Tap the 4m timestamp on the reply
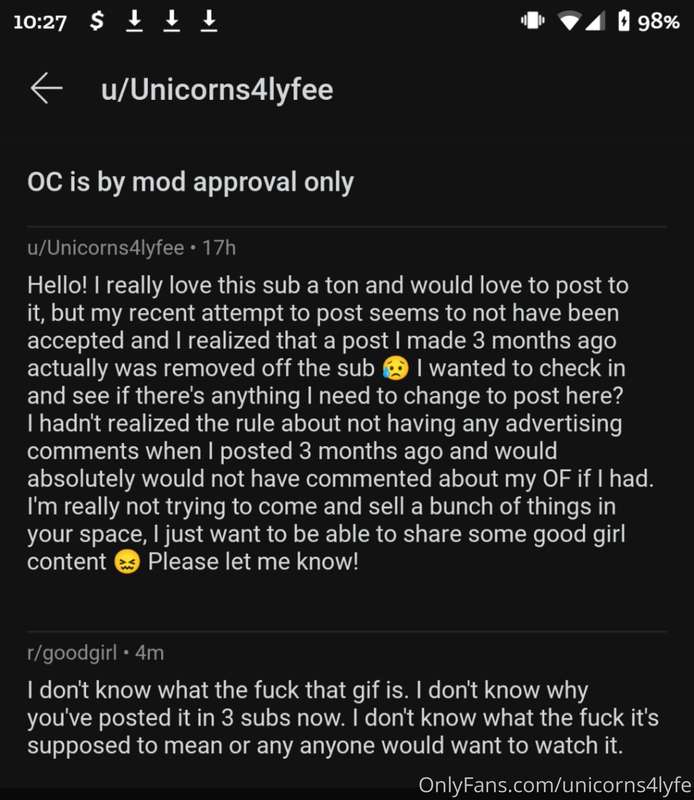694x800 pixels. [x=150, y=653]
